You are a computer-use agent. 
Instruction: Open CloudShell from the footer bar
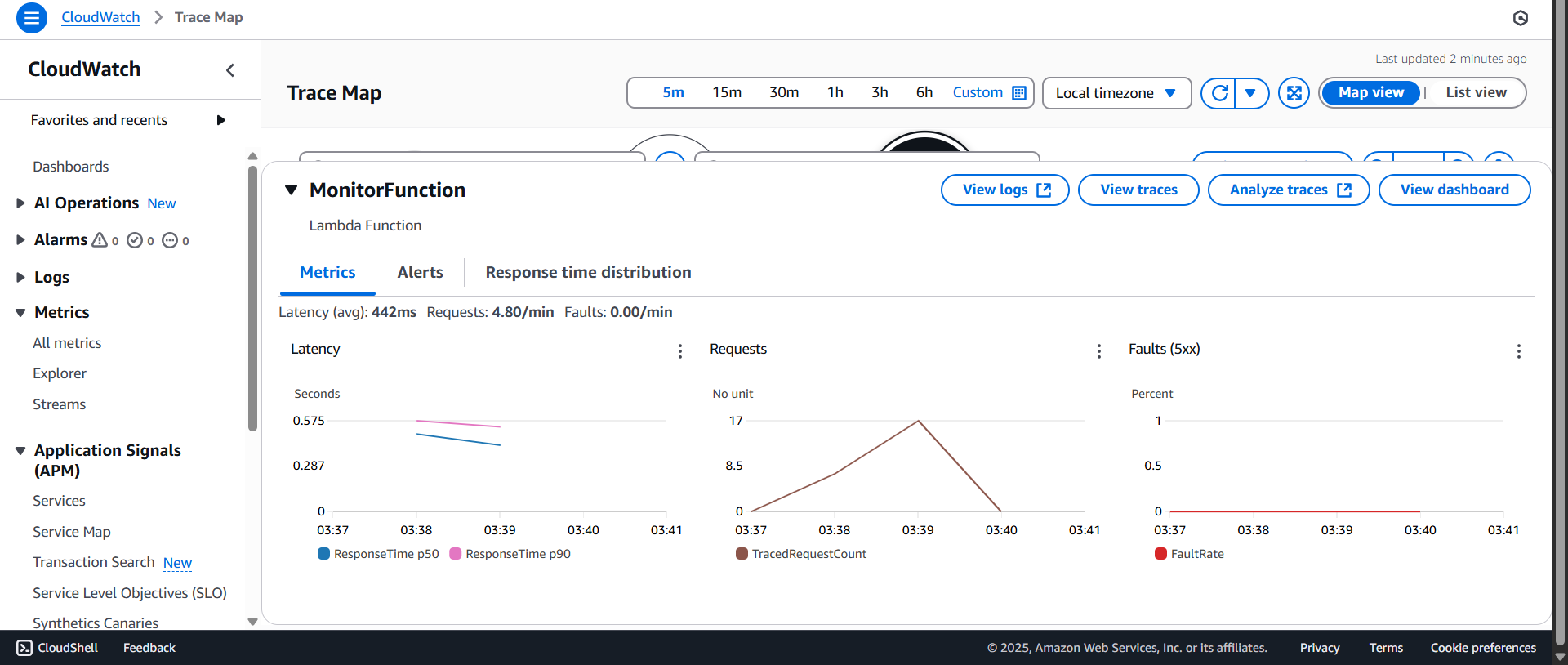57,648
